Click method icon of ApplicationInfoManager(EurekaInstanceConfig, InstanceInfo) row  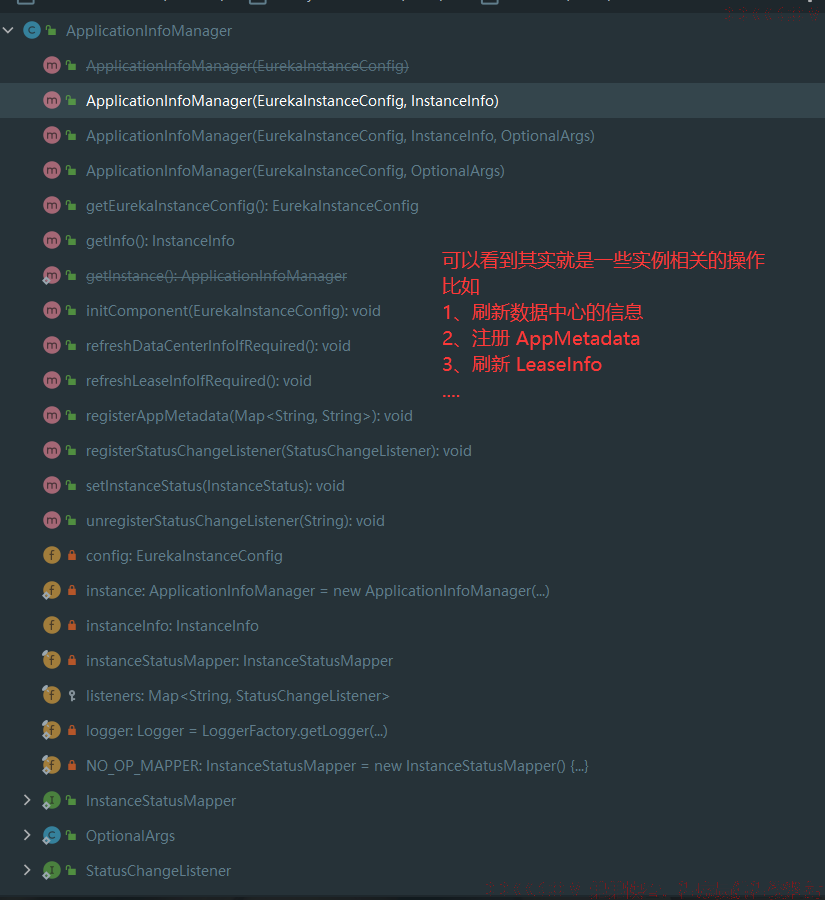click(52, 100)
